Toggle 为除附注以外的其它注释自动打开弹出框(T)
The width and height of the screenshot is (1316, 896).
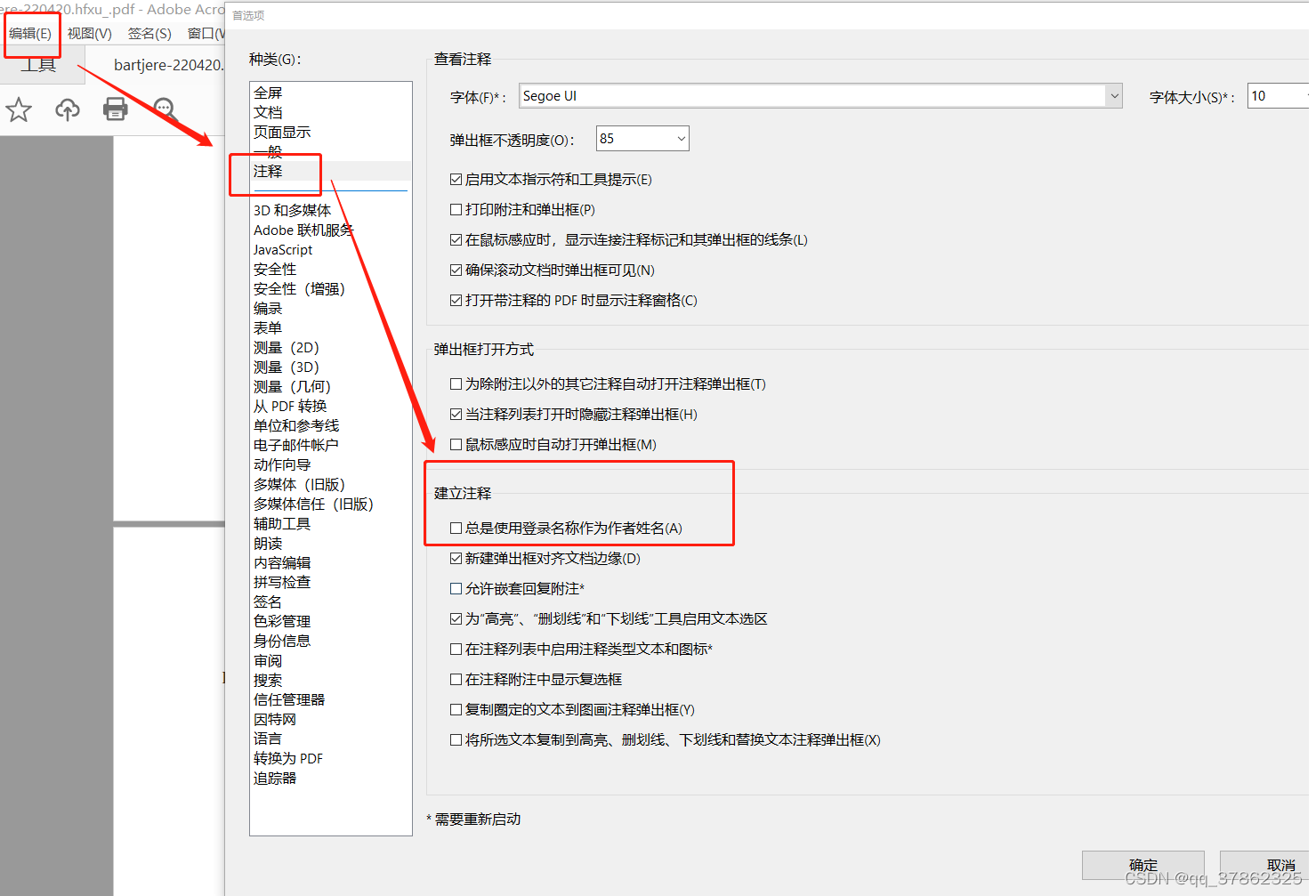tap(456, 384)
